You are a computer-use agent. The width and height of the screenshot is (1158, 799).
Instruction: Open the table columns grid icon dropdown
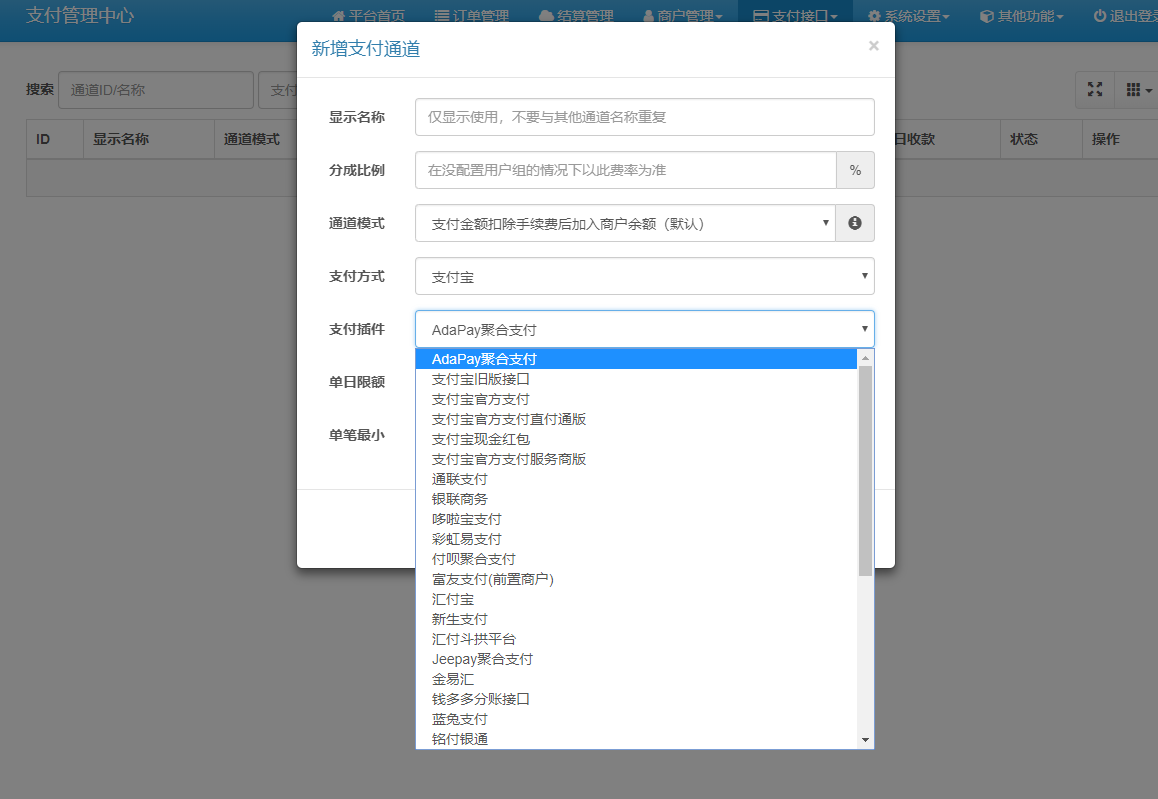[x=1138, y=89]
